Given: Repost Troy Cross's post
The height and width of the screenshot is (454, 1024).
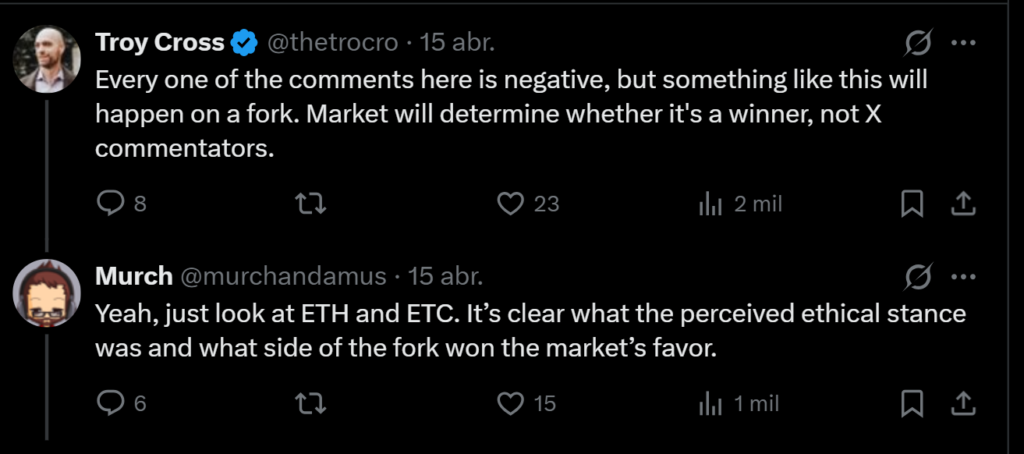Looking at the screenshot, I should point(313,204).
